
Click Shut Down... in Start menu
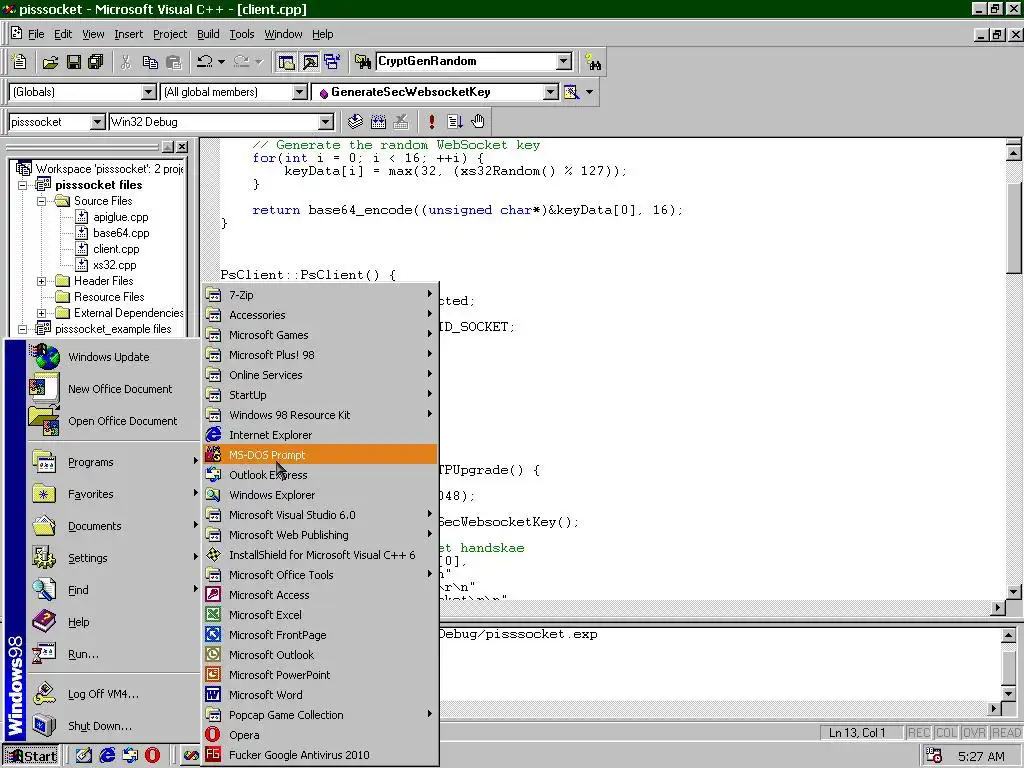pos(114,726)
